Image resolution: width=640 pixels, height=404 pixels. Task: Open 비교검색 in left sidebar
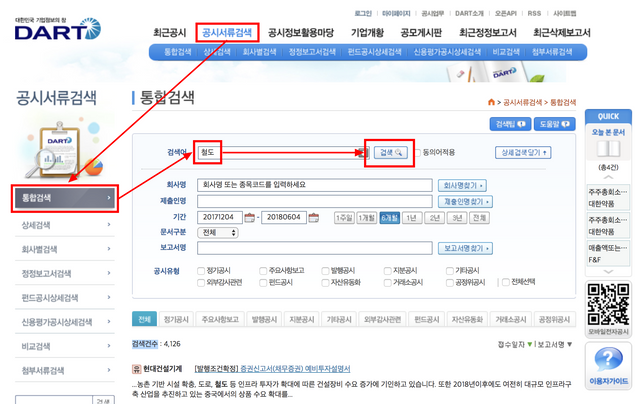(x=64, y=346)
